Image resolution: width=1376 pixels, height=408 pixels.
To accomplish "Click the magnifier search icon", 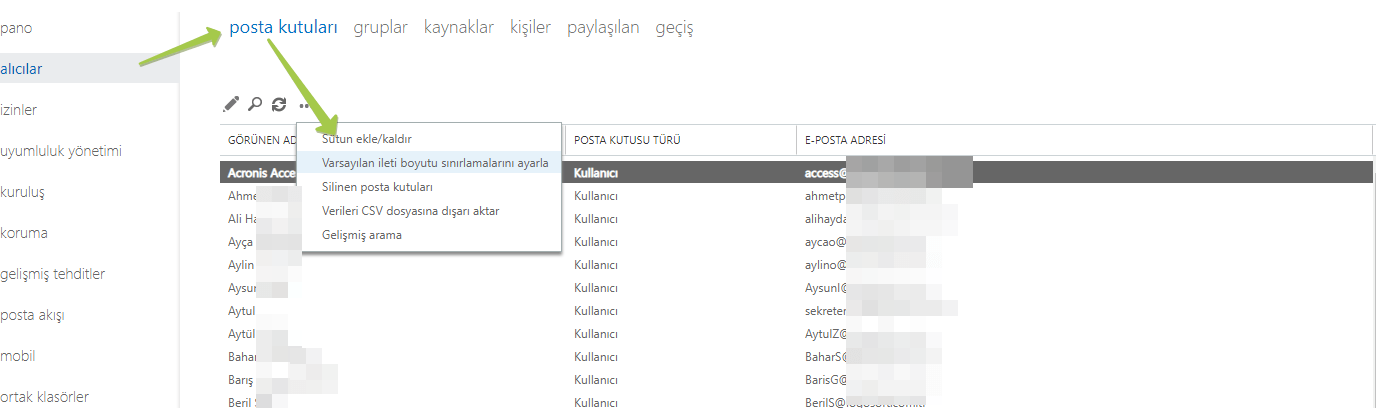I will [255, 103].
